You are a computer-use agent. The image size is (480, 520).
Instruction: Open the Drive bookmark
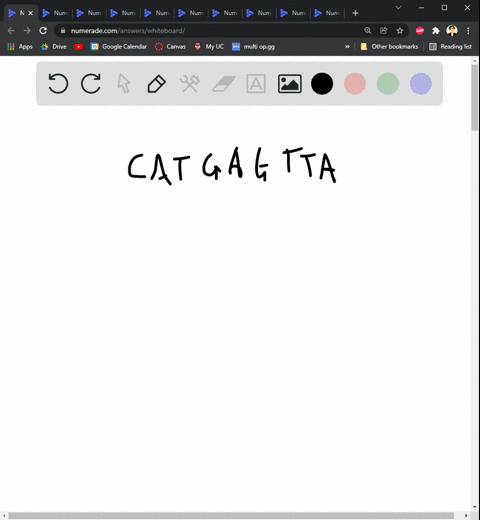pos(54,47)
